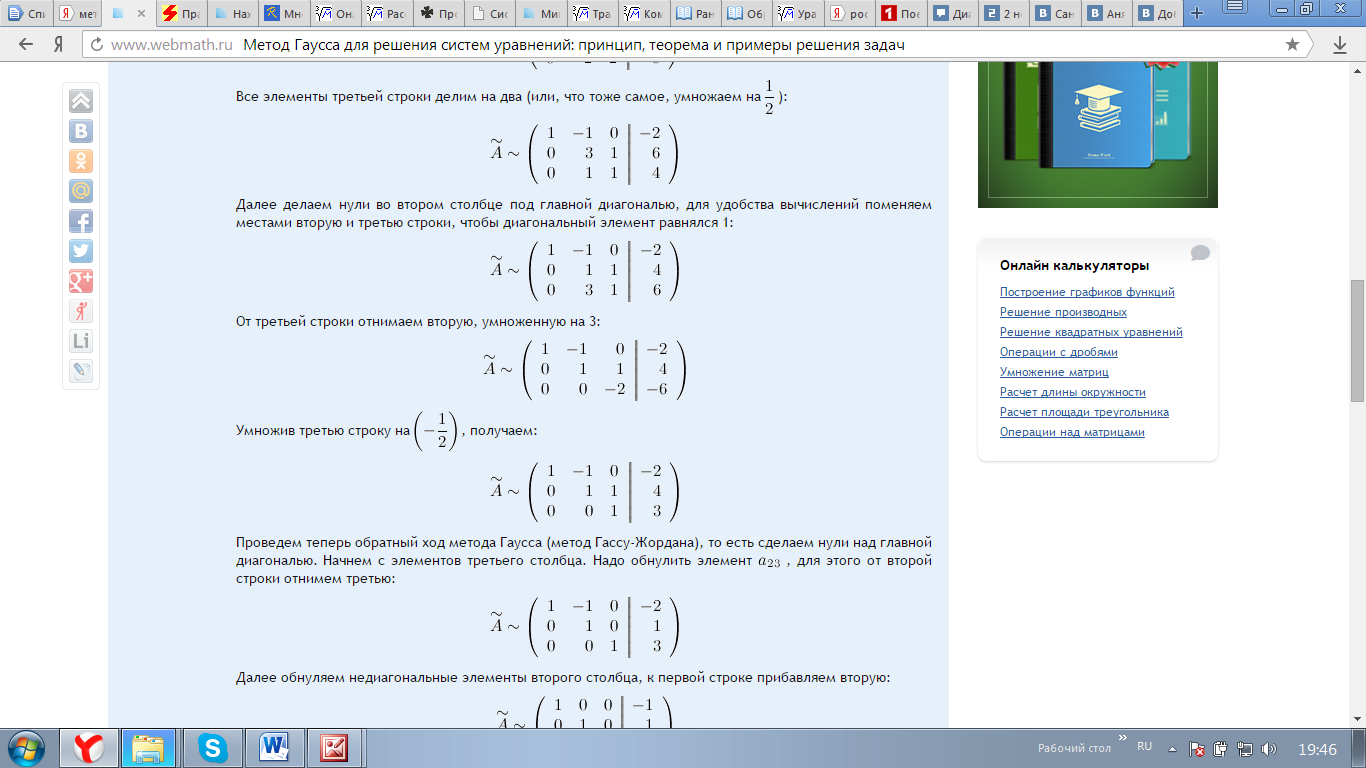Open browser downloads arrow

[x=1340, y=45]
